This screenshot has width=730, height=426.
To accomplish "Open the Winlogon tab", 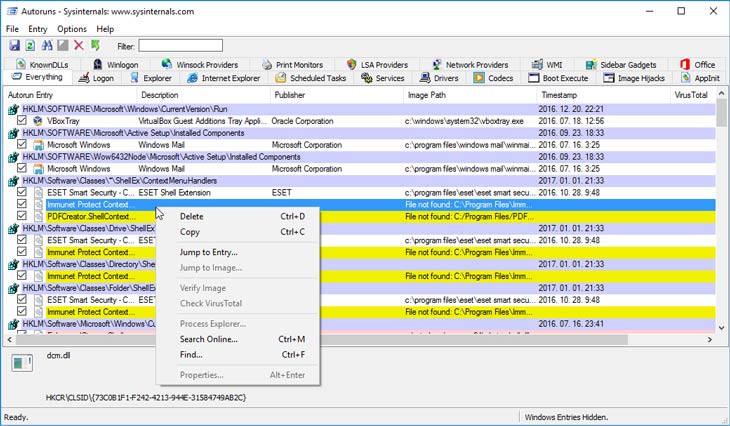I will [x=115, y=65].
